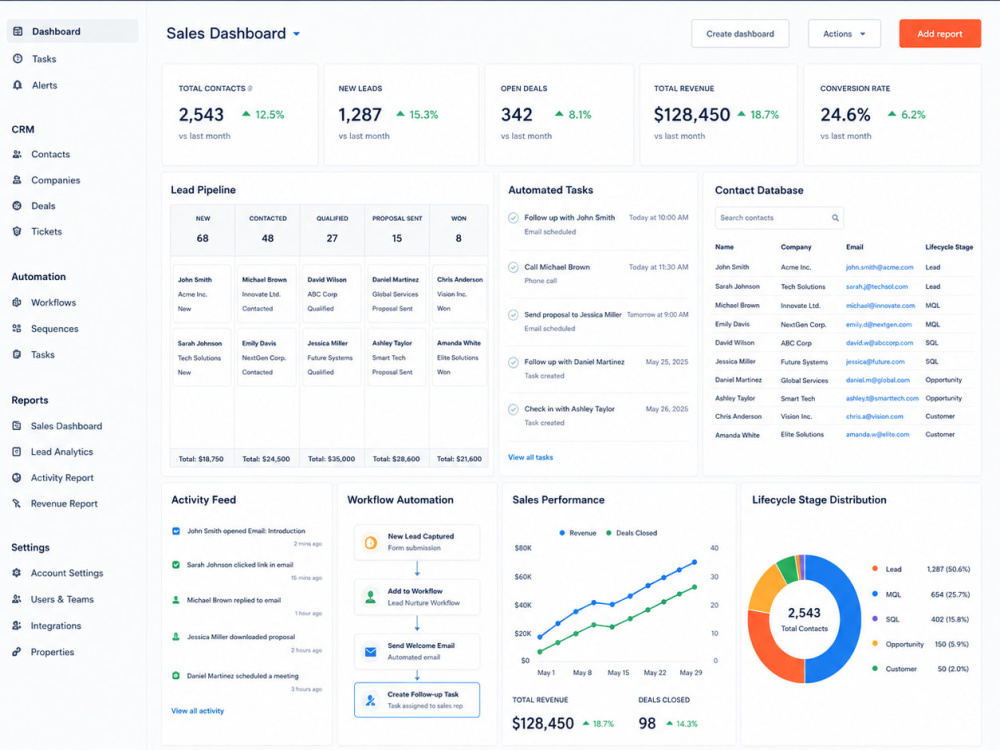This screenshot has width=1000, height=750.
Task: Click the Integrations icon
Action: tap(17, 626)
